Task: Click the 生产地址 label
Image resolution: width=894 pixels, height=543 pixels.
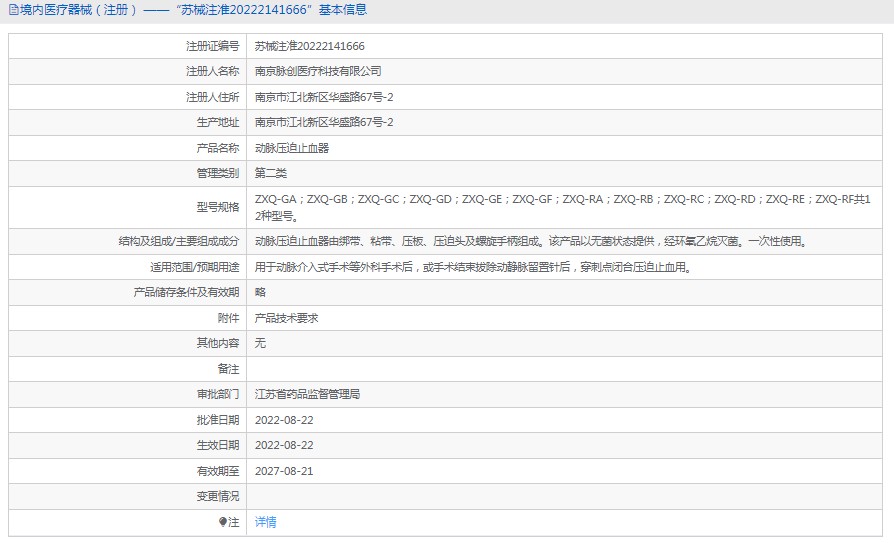Action: 218,122
